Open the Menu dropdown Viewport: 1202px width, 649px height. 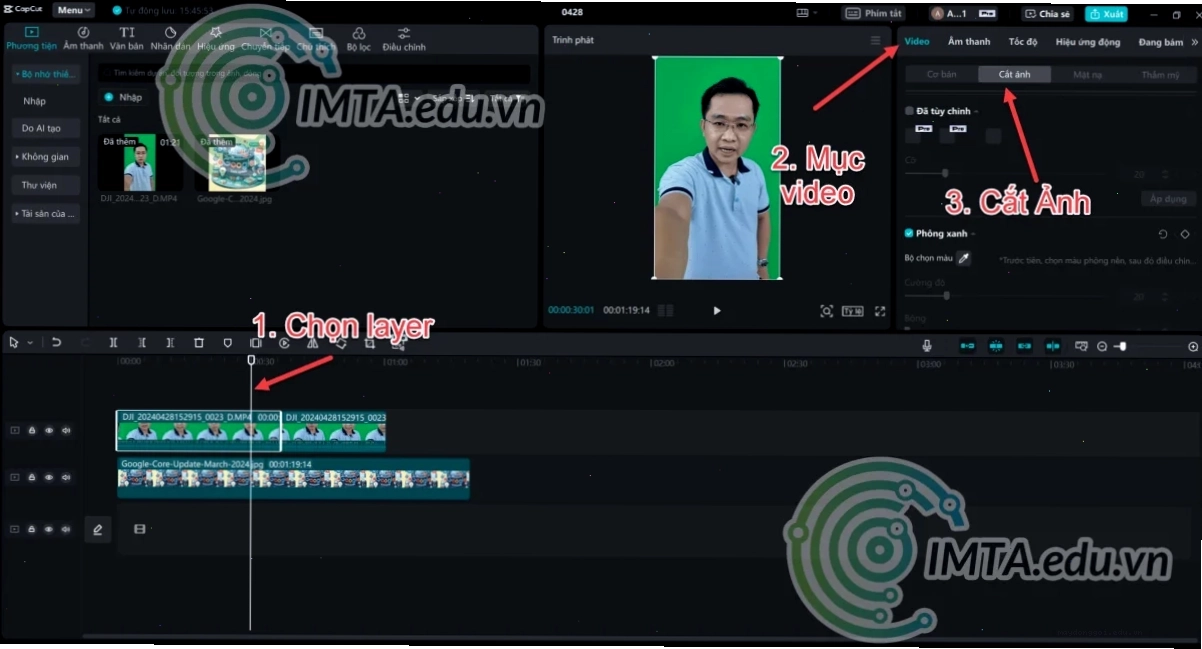[x=73, y=10]
